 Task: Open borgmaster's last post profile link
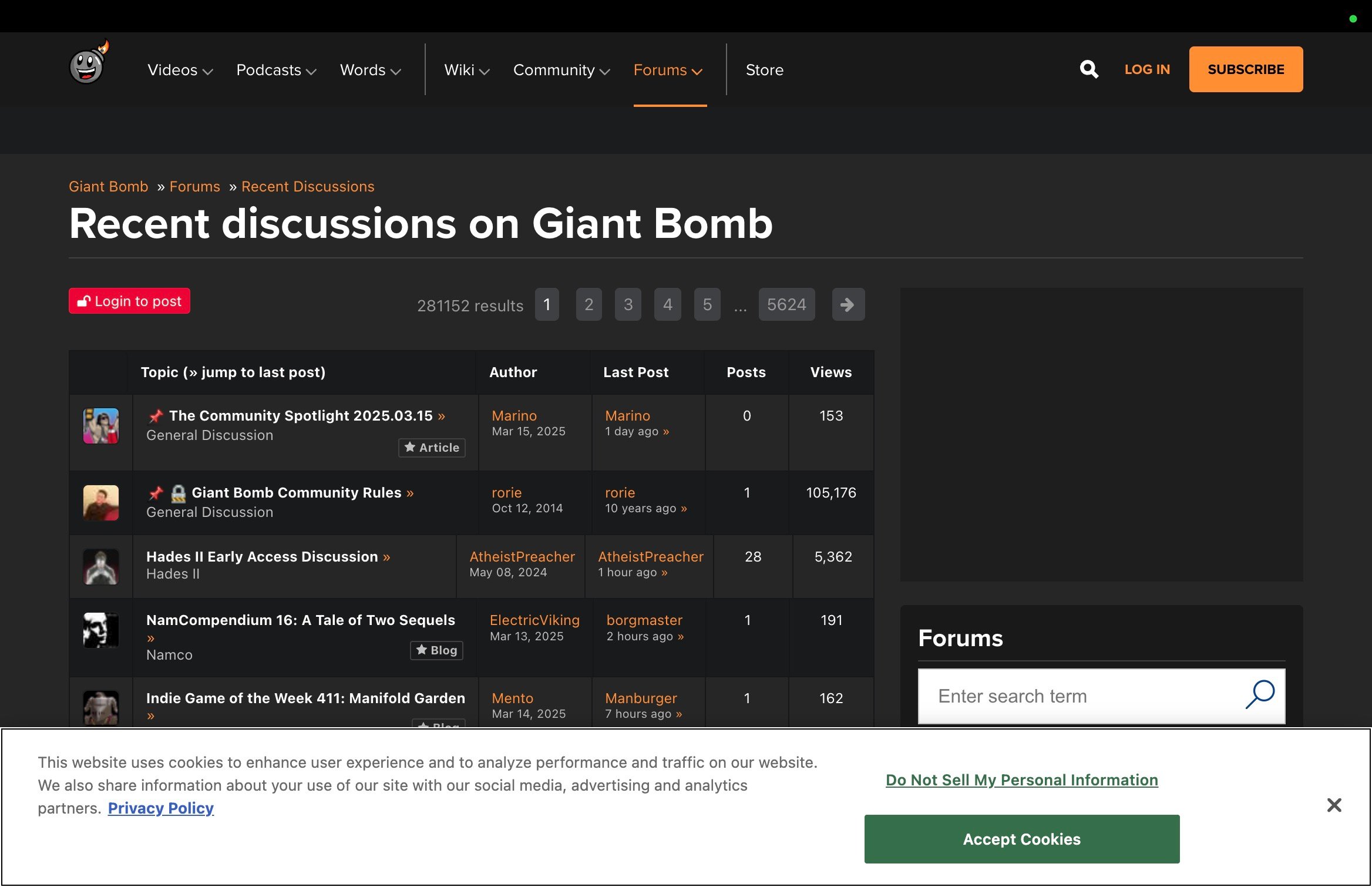pos(644,620)
